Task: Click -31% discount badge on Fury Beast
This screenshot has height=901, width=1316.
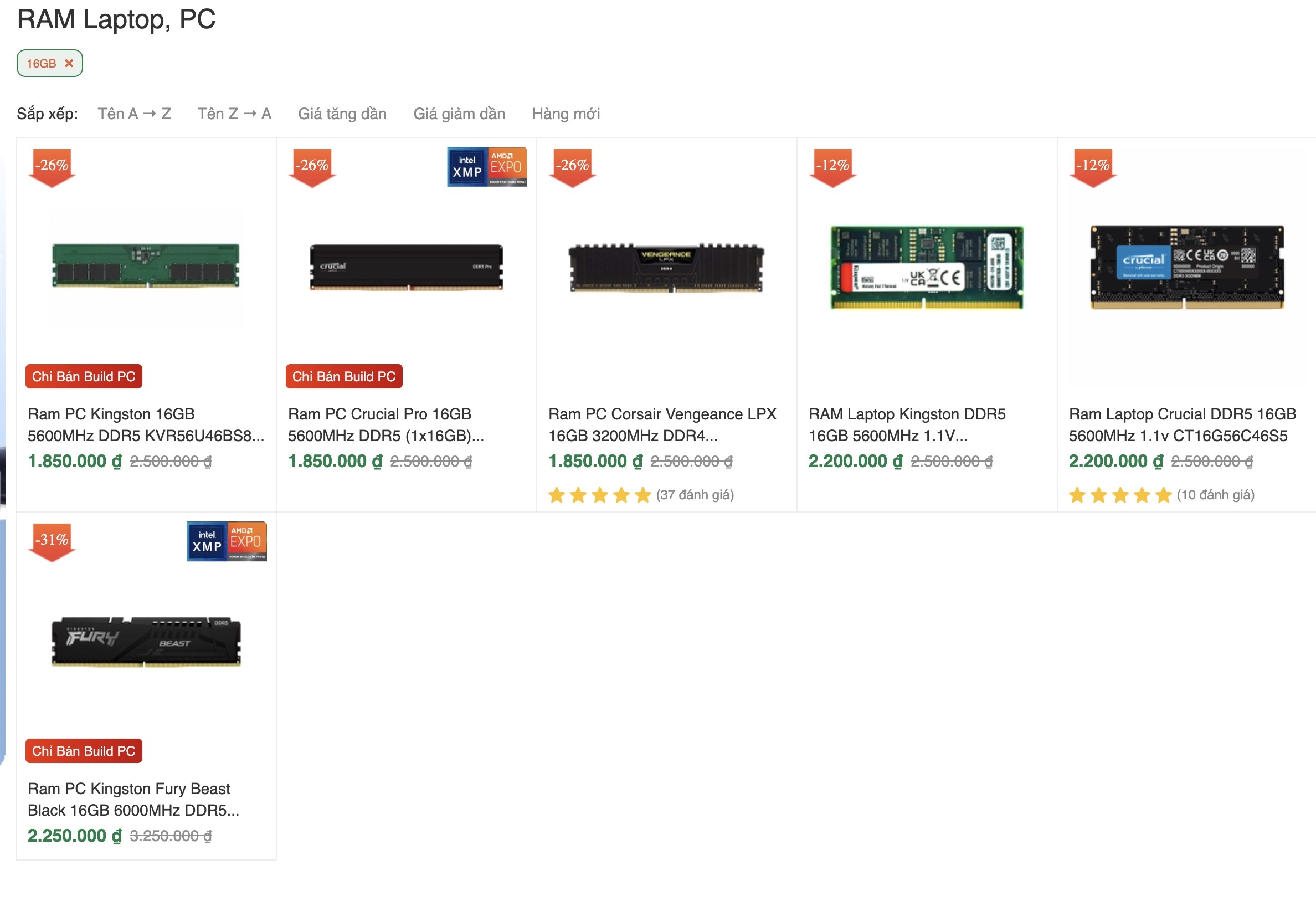Action: pos(52,541)
